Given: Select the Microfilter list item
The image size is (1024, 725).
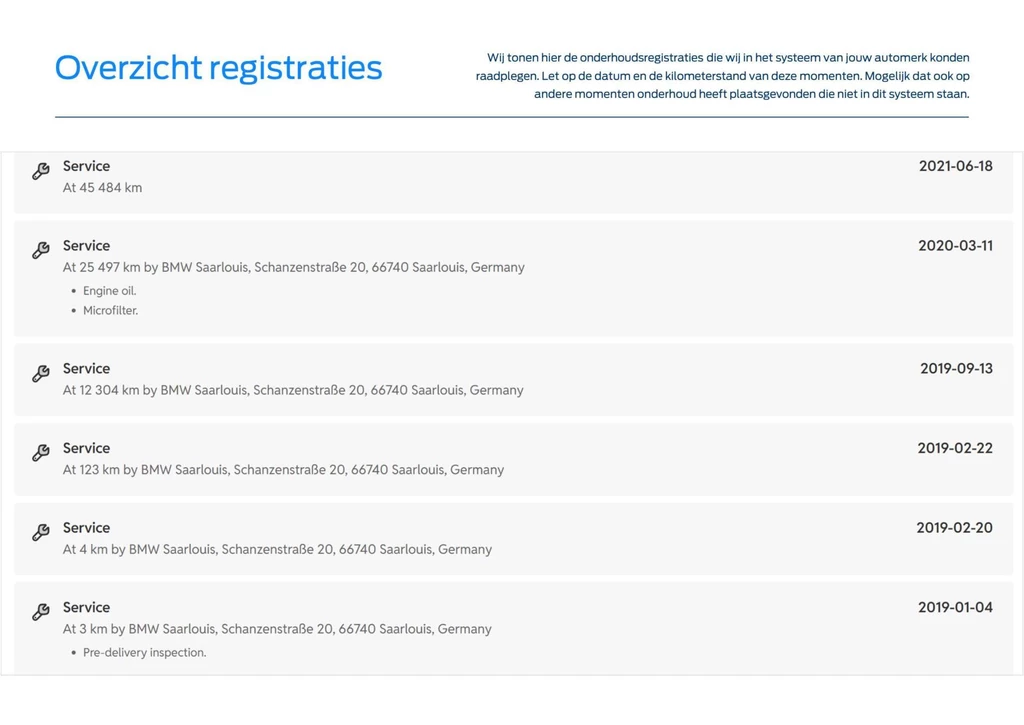Looking at the screenshot, I should 110,310.
